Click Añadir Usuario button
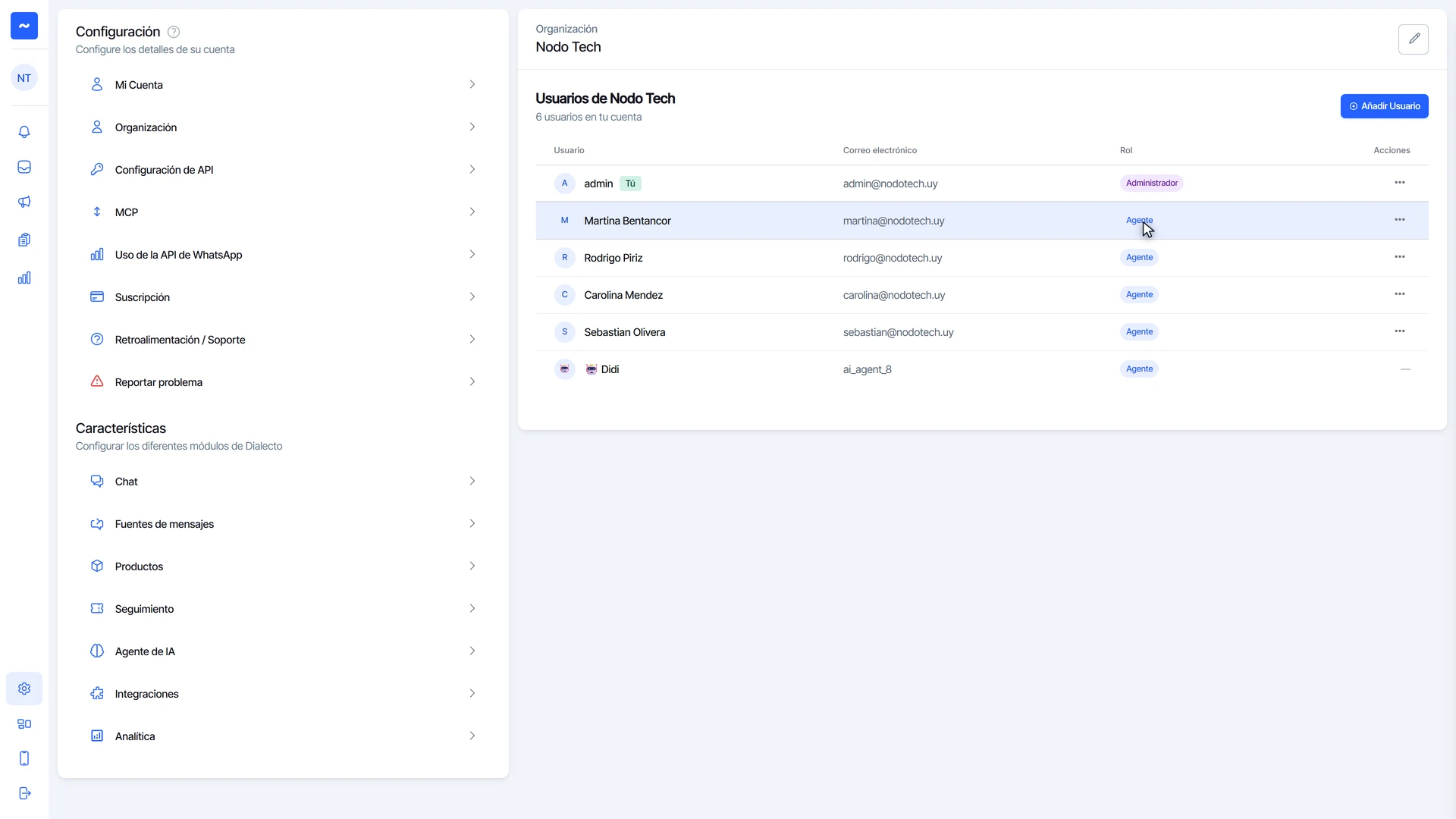 point(1384,106)
